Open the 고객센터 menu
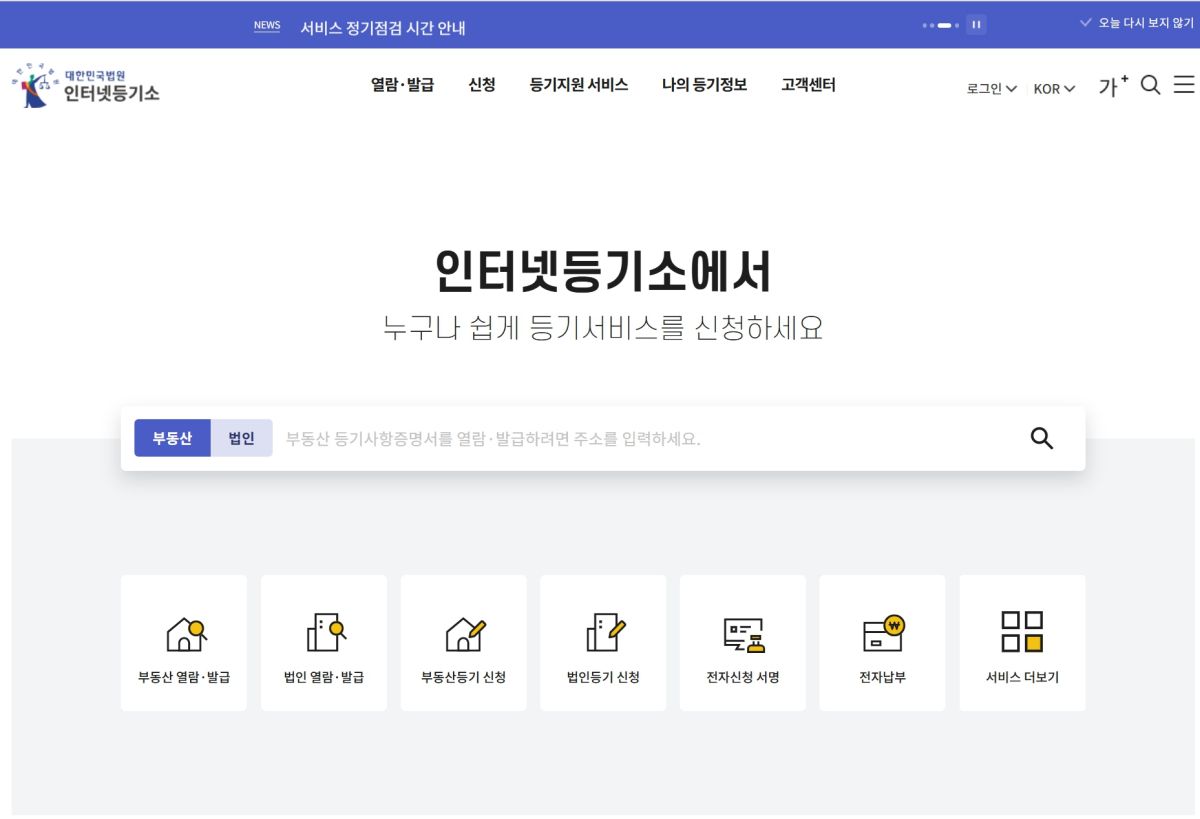Viewport: 1200px width, 819px height. (806, 85)
